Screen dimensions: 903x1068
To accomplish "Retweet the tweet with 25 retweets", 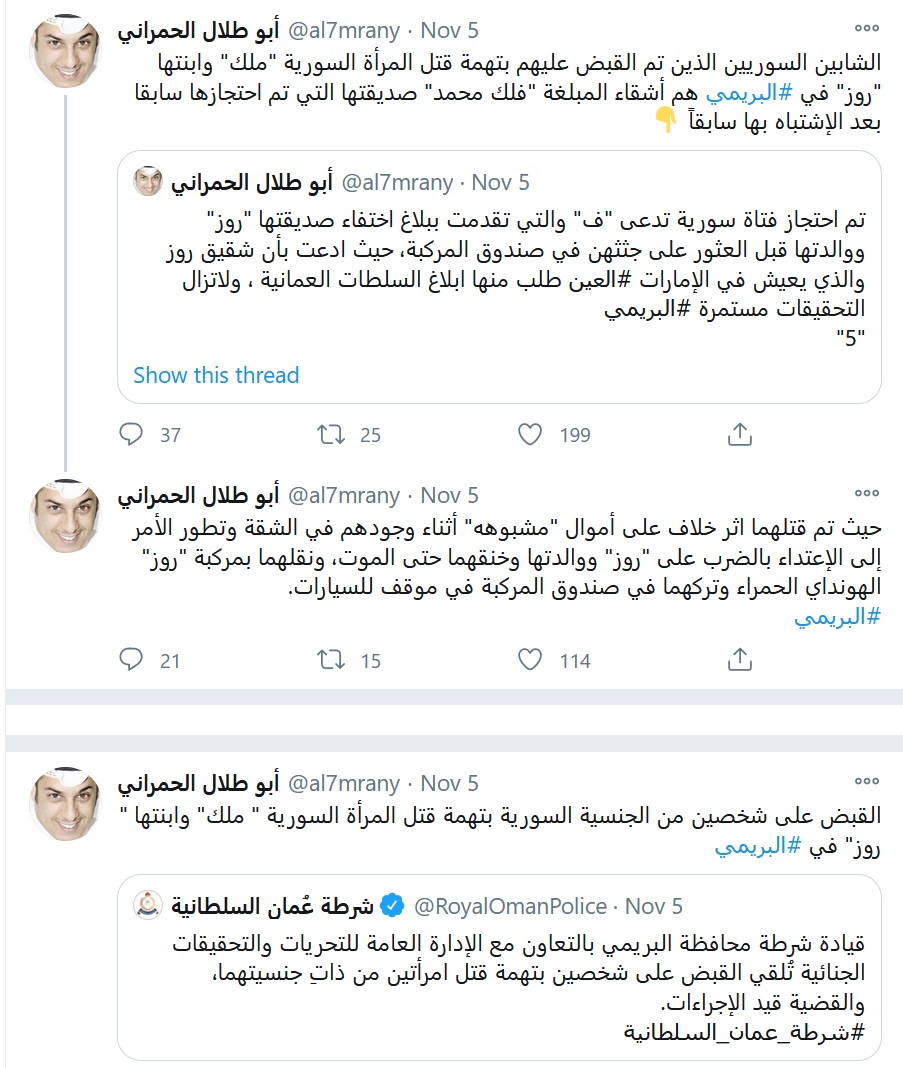I will click(x=331, y=434).
